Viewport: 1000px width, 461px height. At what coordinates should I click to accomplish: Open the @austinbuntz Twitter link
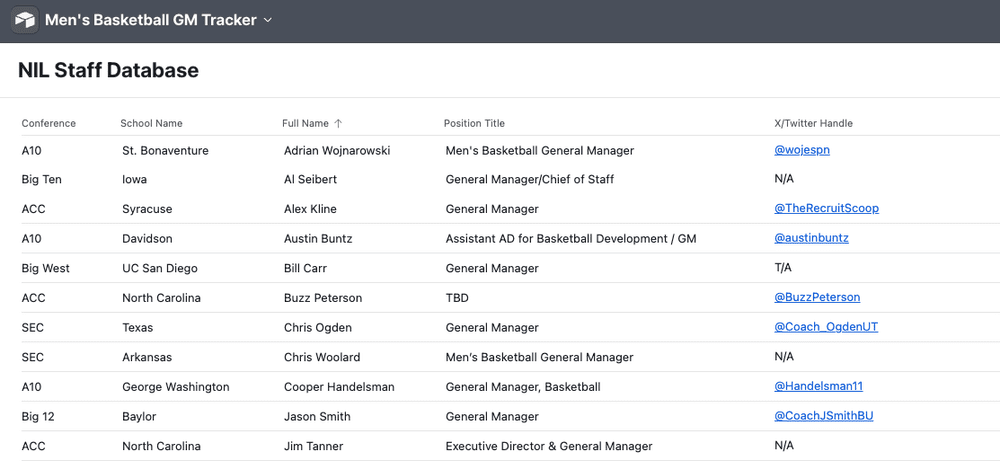coord(811,238)
